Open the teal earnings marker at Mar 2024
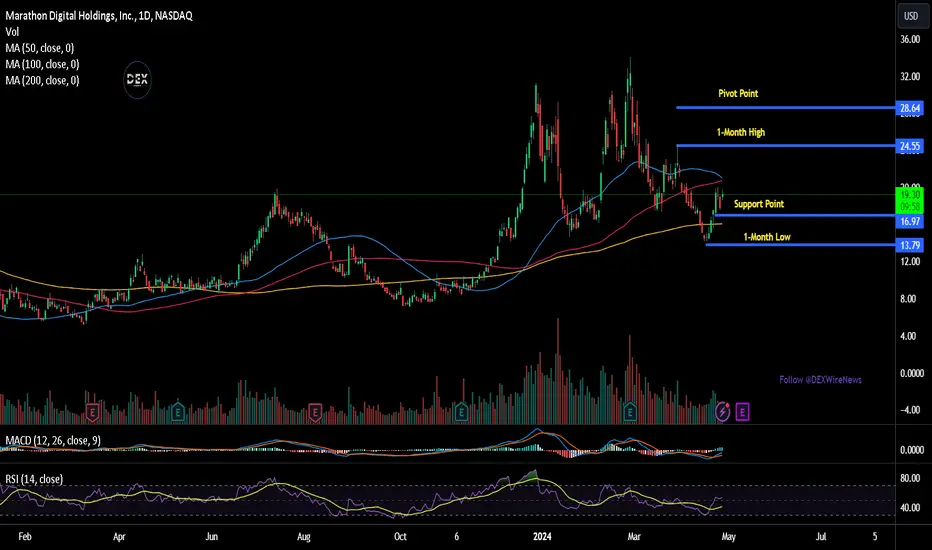Viewport: 932px width, 550px height. coord(630,411)
